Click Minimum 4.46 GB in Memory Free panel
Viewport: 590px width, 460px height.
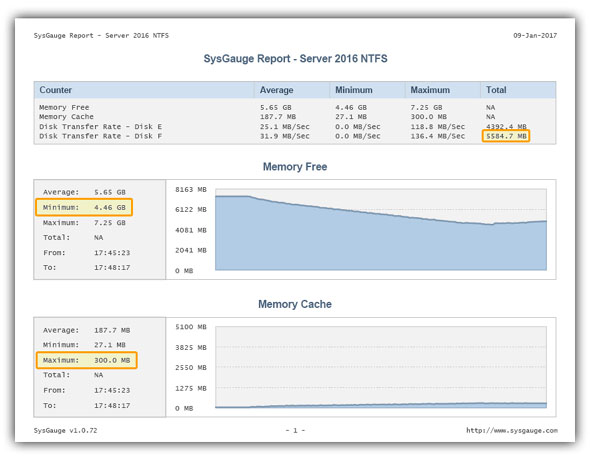point(84,207)
